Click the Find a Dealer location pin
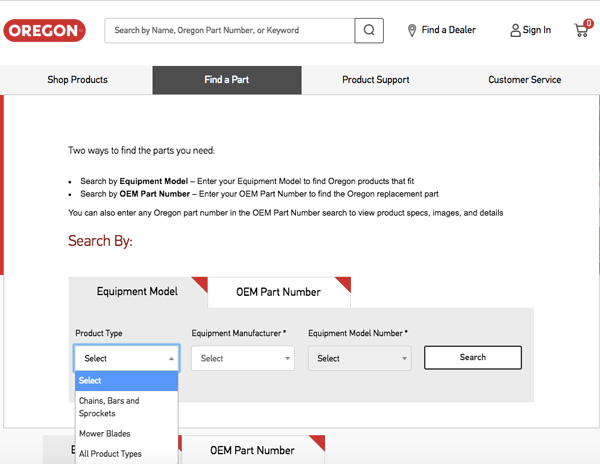 pos(412,31)
